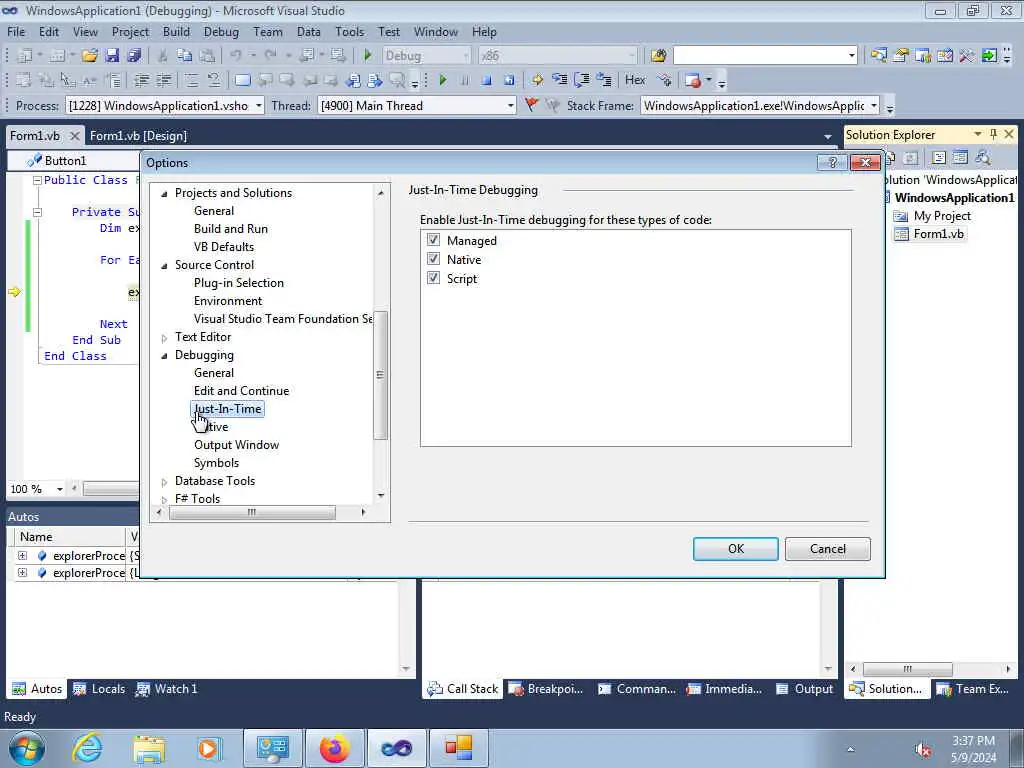The image size is (1024, 768).
Task: Click the muted volume tray icon
Action: (923, 750)
